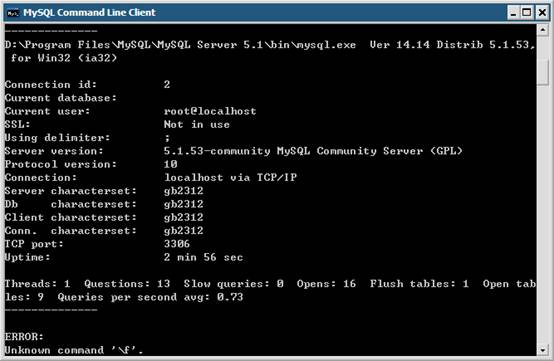This screenshot has height=361, width=554.
Task: Maximize the MySQL Command Line Client window
Action: coord(527,13)
